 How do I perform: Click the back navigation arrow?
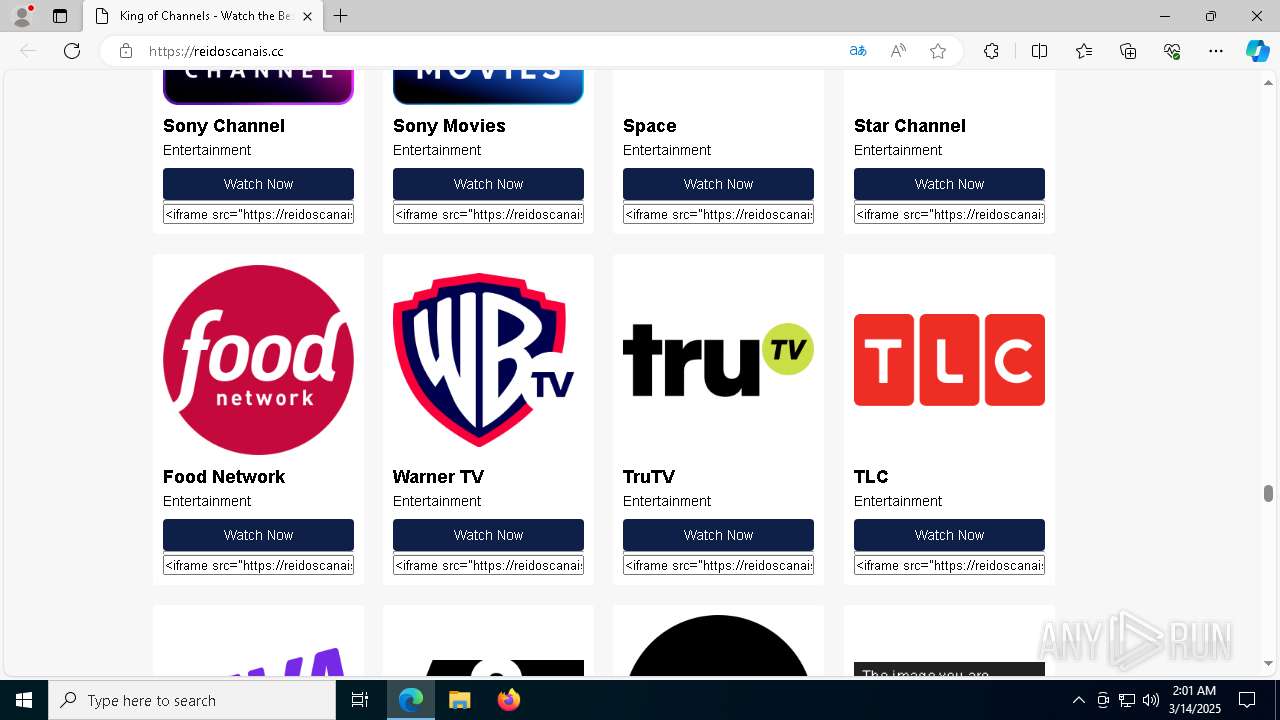pos(28,51)
